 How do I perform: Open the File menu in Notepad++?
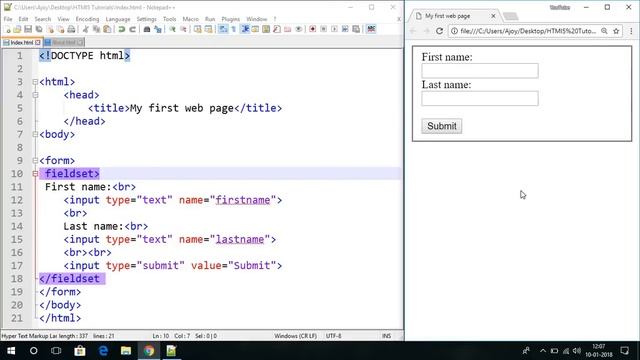point(8,19)
